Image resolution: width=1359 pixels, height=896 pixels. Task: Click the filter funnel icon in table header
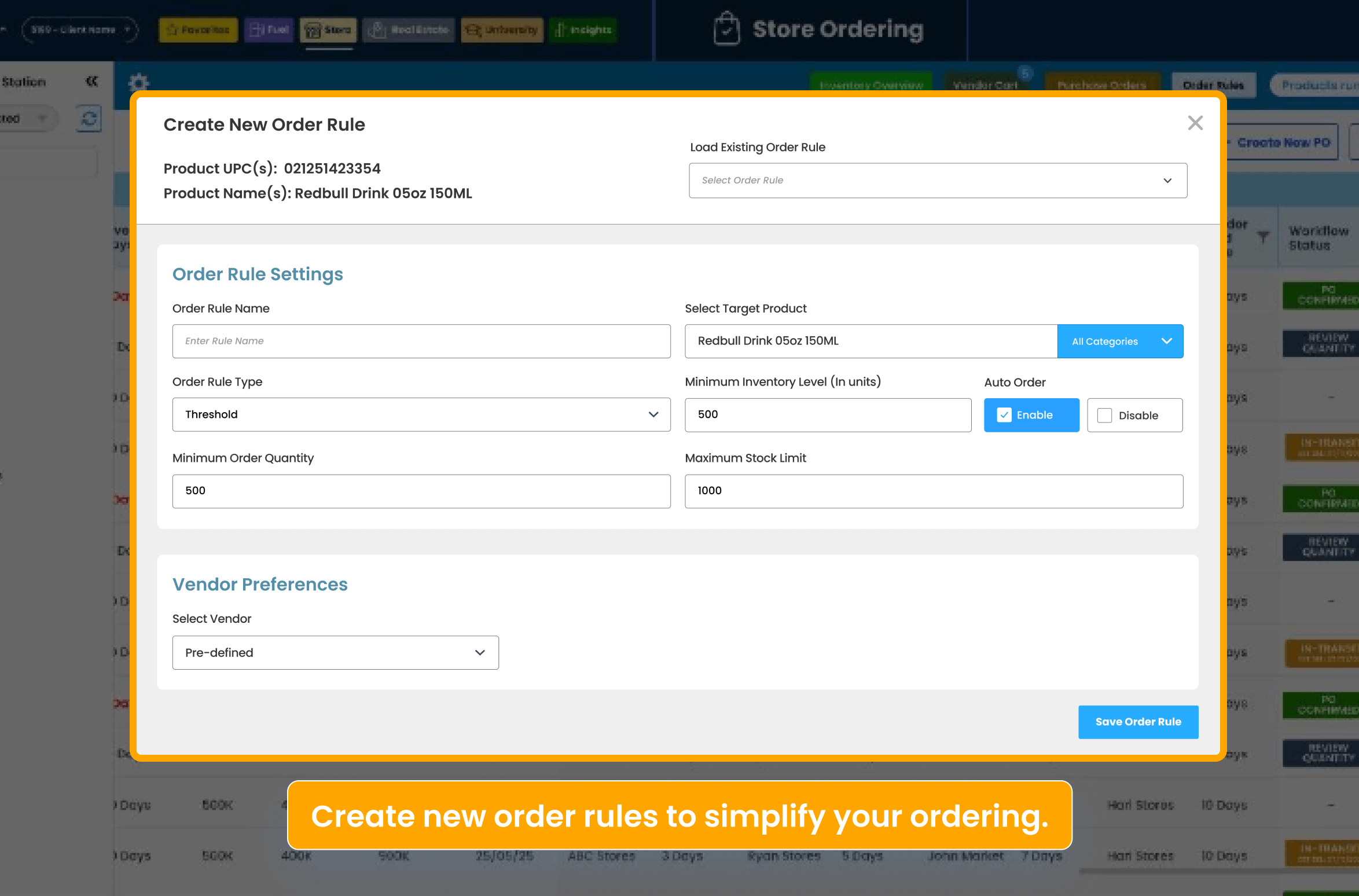click(1263, 236)
